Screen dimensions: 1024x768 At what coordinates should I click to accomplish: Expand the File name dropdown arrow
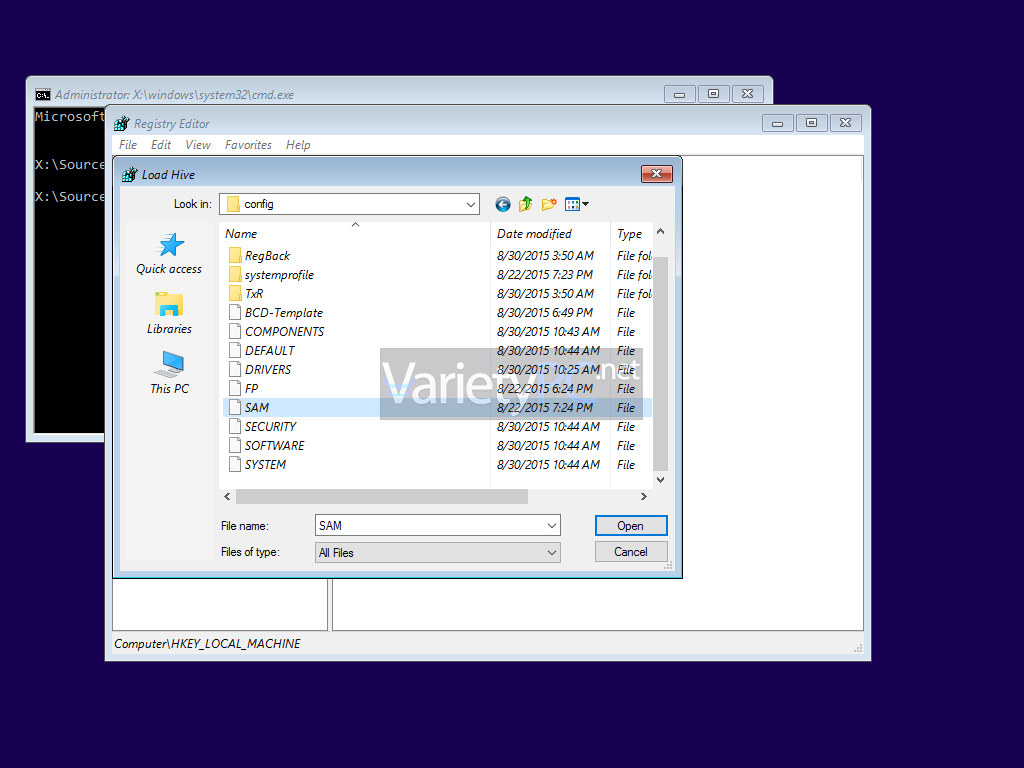(x=552, y=526)
